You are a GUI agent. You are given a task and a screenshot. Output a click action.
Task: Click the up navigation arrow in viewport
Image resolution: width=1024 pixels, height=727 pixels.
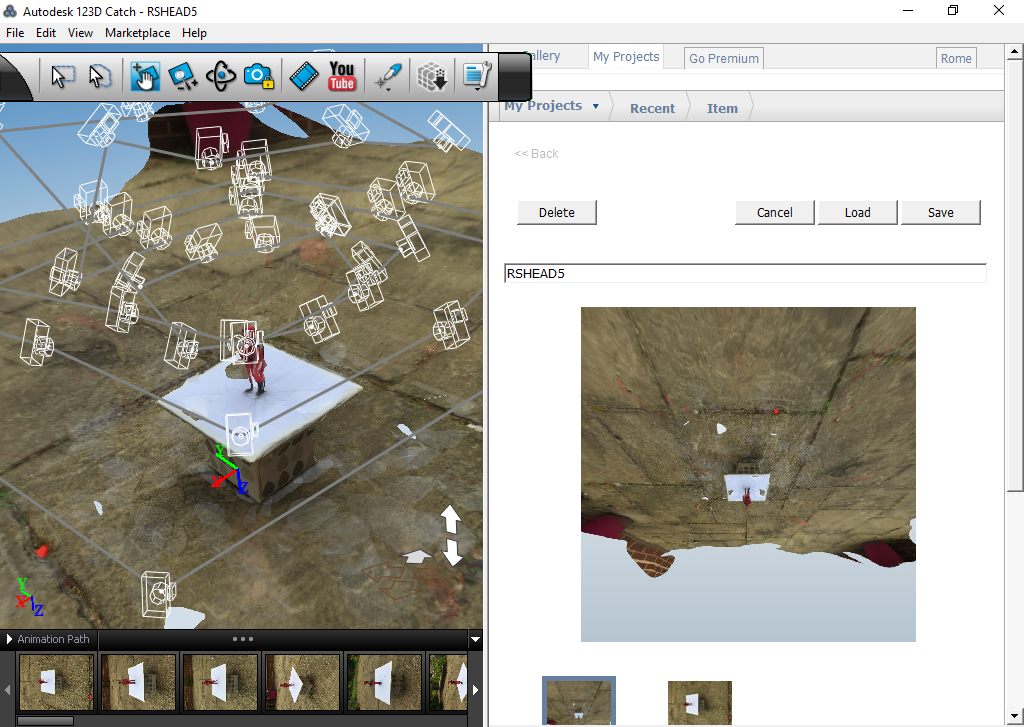451,519
